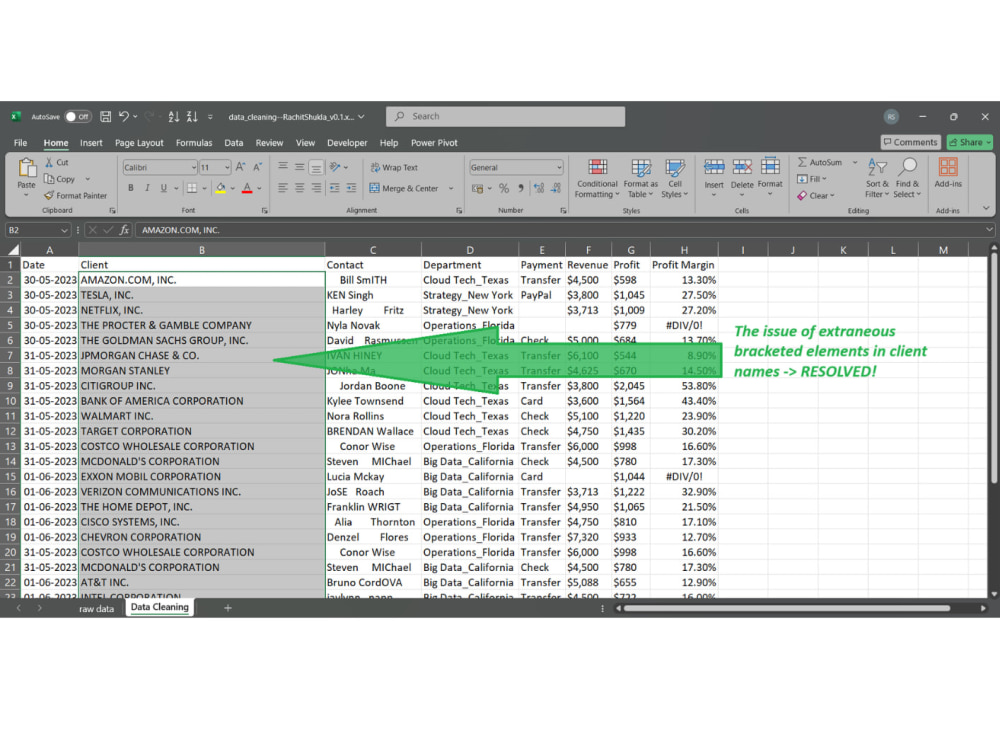Open Find & Select menu
The width and height of the screenshot is (1000, 750).
click(x=907, y=179)
